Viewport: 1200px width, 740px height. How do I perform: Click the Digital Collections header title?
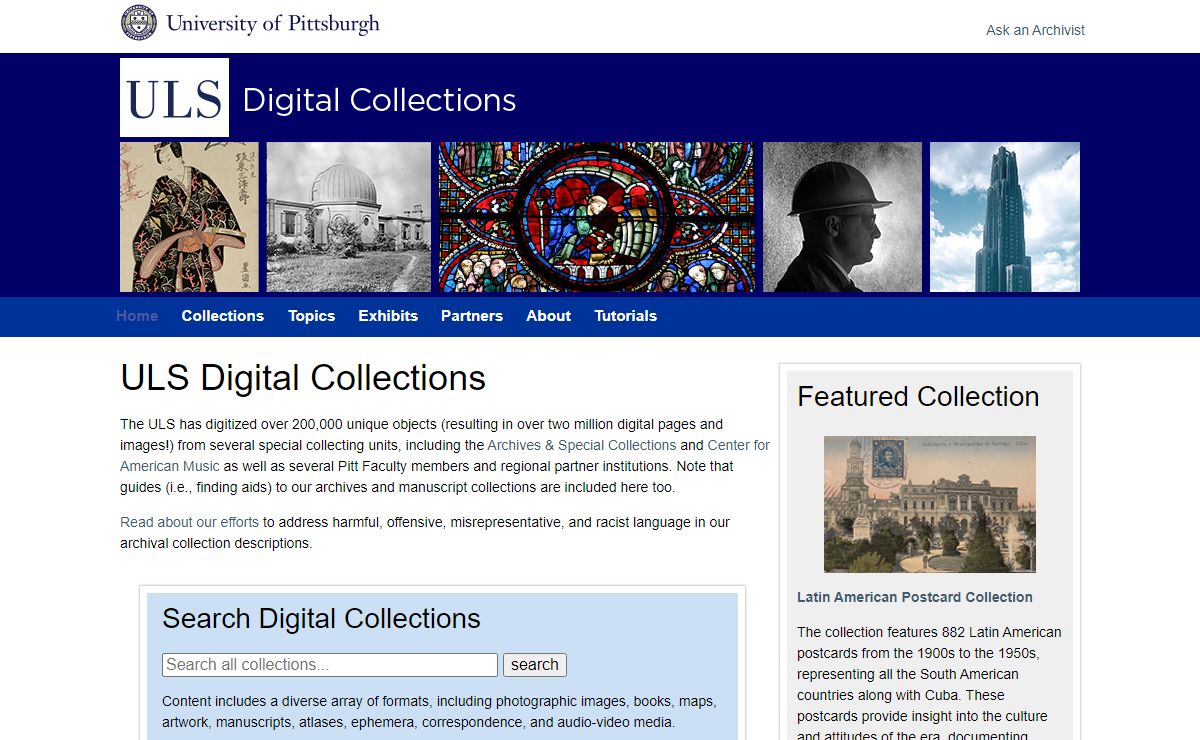pos(379,100)
